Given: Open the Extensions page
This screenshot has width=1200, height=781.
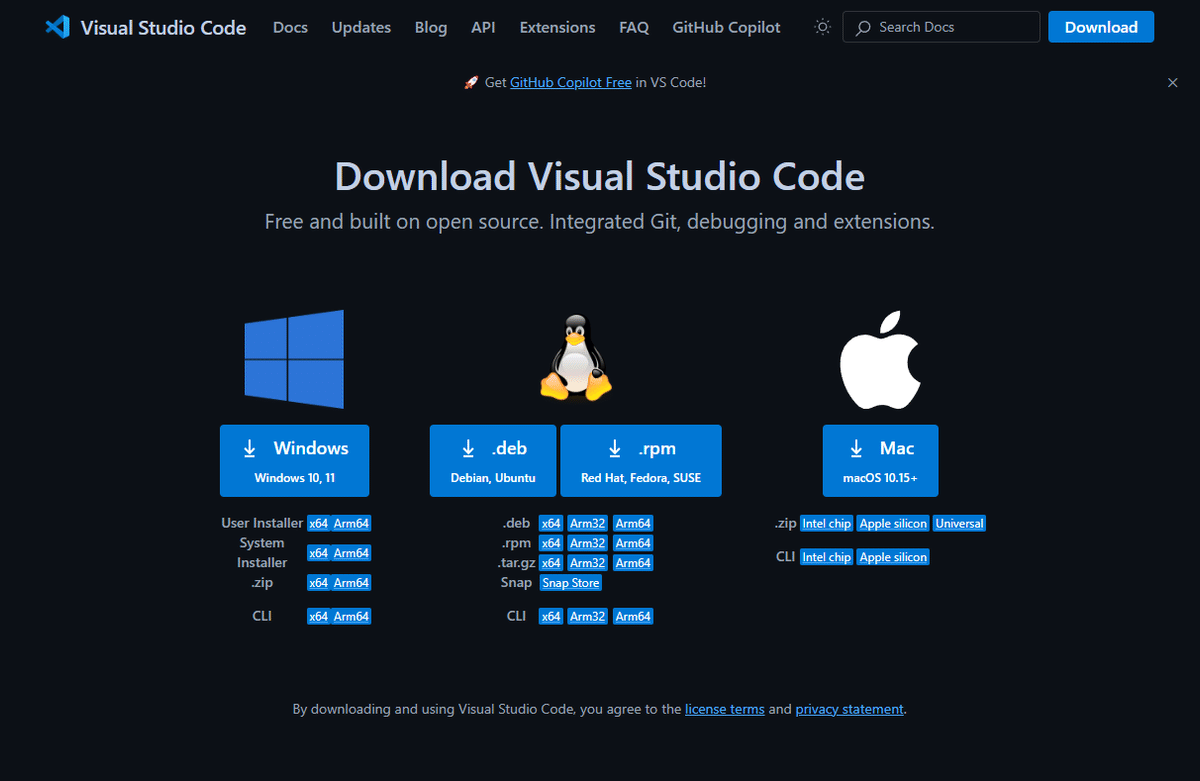Looking at the screenshot, I should pyautogui.click(x=557, y=28).
